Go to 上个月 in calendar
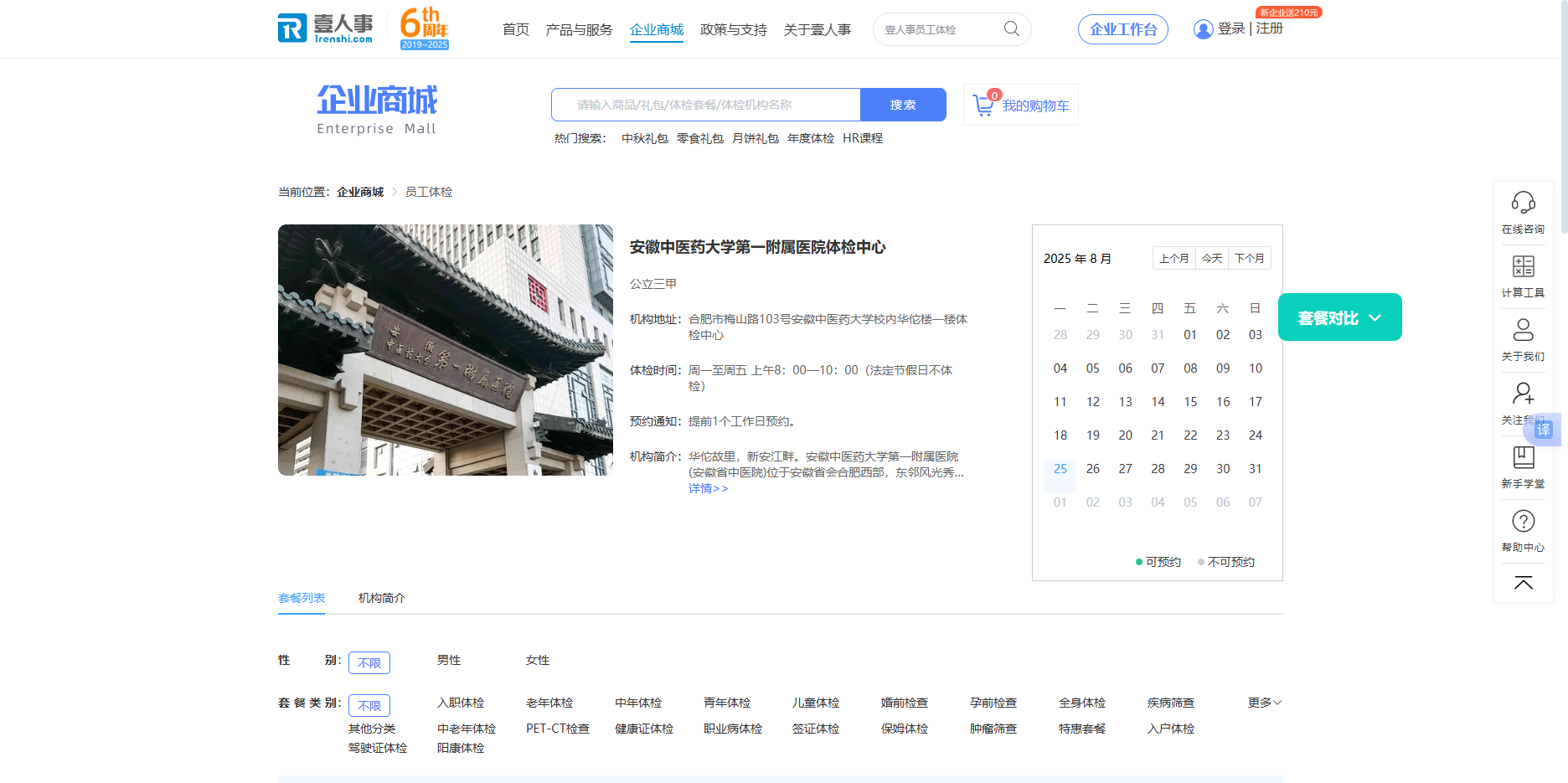The image size is (1568, 783). 1174,258
